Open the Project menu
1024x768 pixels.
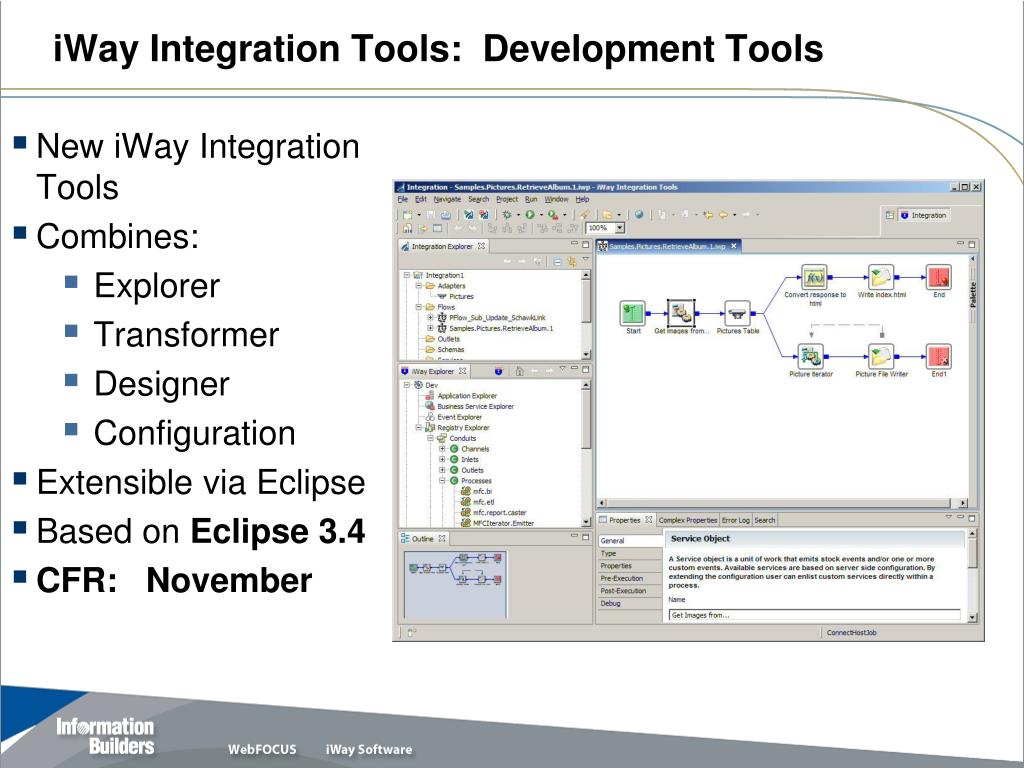[x=507, y=199]
